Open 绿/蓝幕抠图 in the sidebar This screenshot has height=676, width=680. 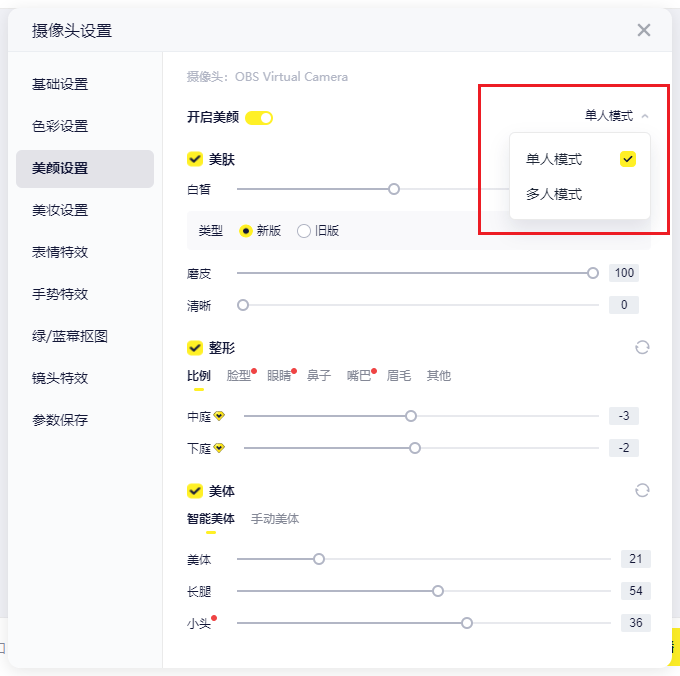pyautogui.click(x=70, y=336)
